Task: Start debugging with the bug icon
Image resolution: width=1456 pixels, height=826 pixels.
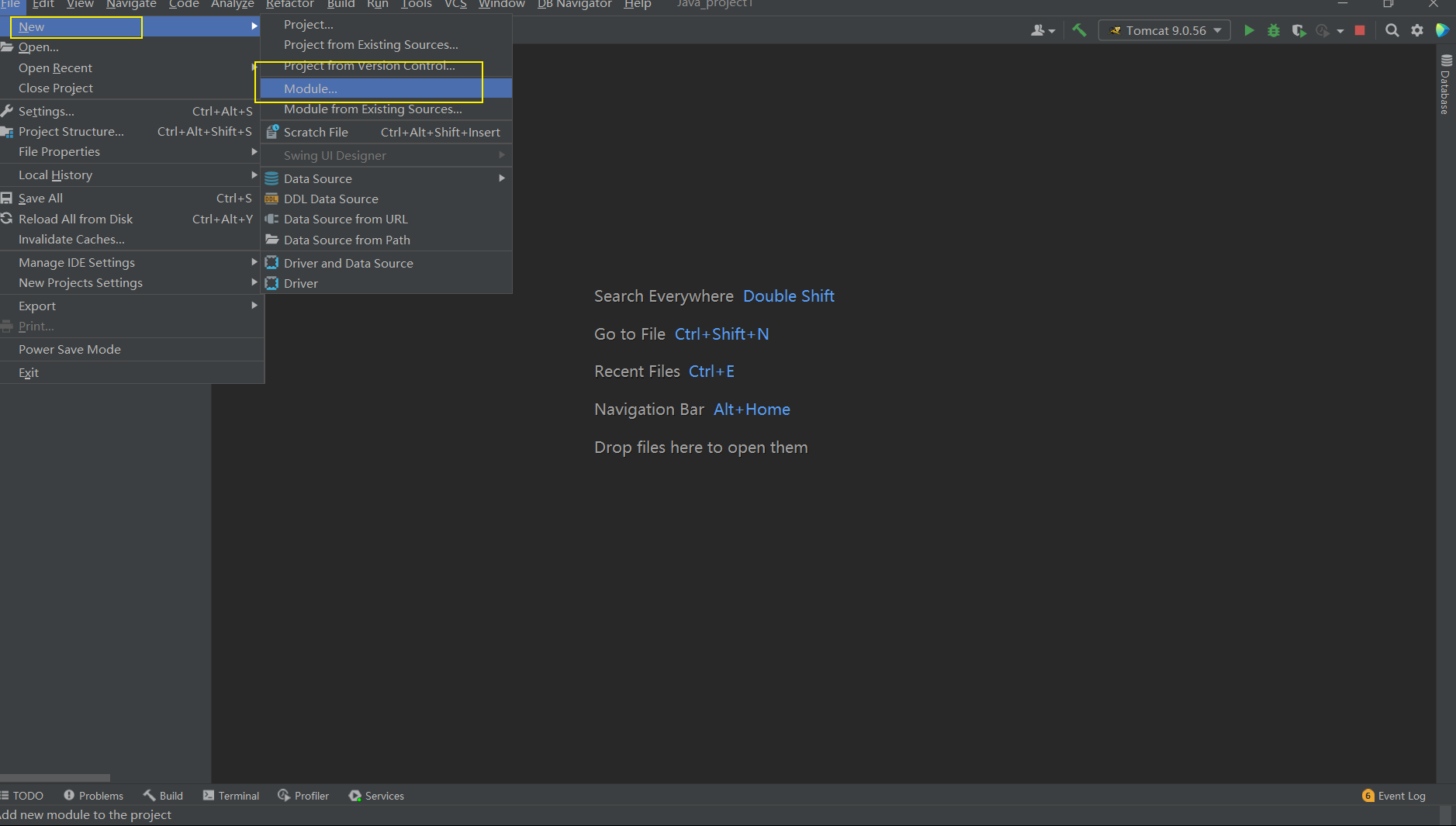Action: coord(1274,30)
